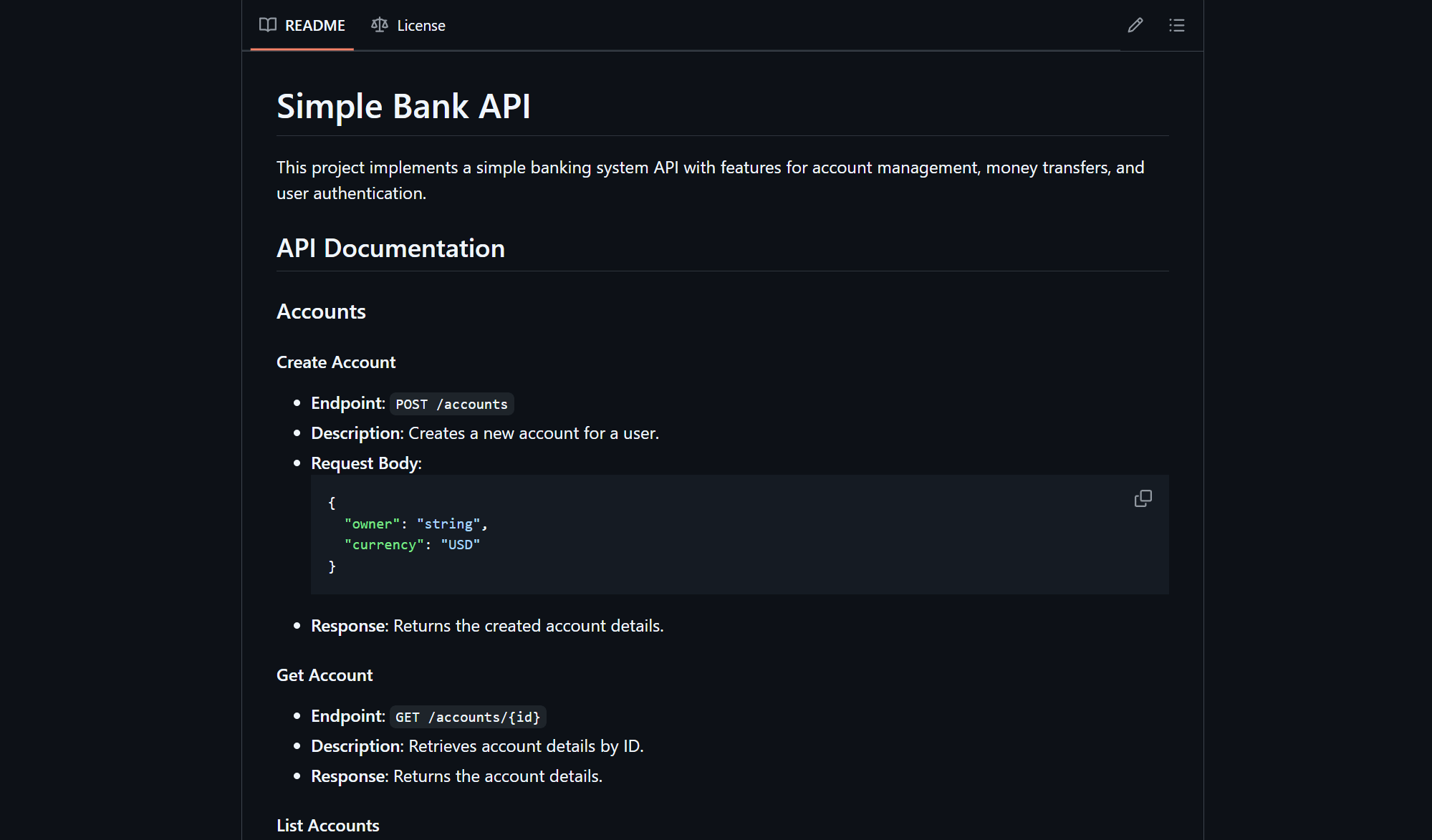Image resolution: width=1432 pixels, height=840 pixels.
Task: Open the README outline list icon
Action: click(x=1176, y=25)
